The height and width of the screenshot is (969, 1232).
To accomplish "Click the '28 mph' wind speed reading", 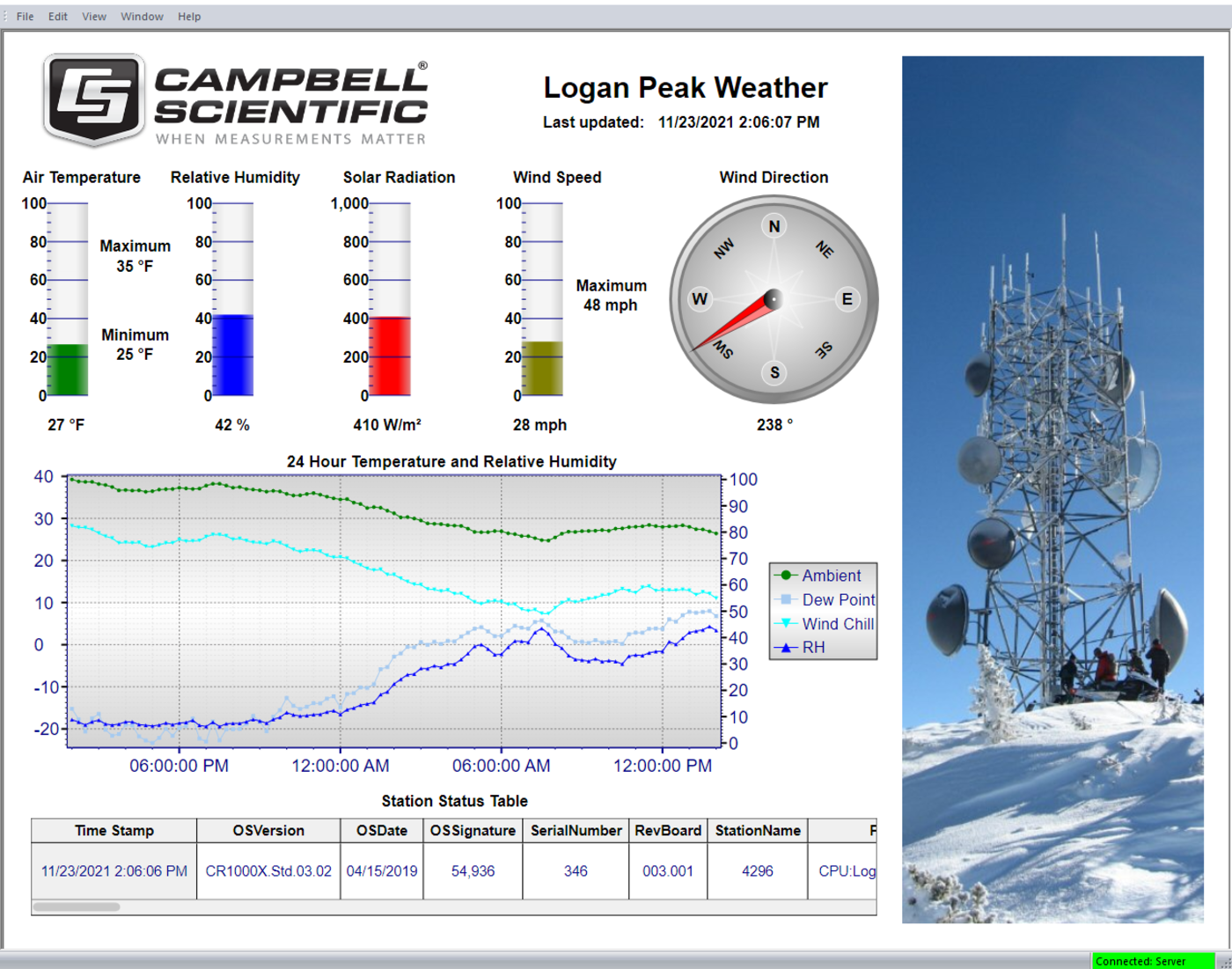I will pos(540,425).
